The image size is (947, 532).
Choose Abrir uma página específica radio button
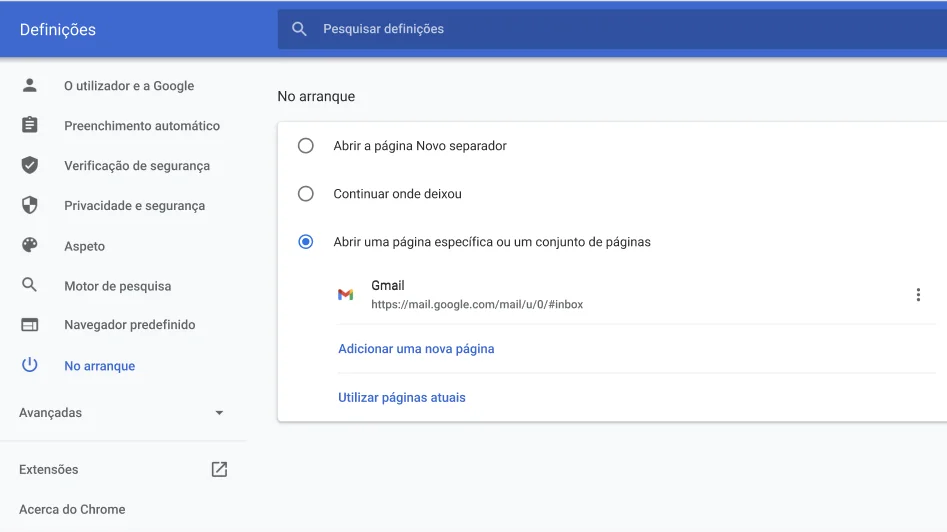306,242
